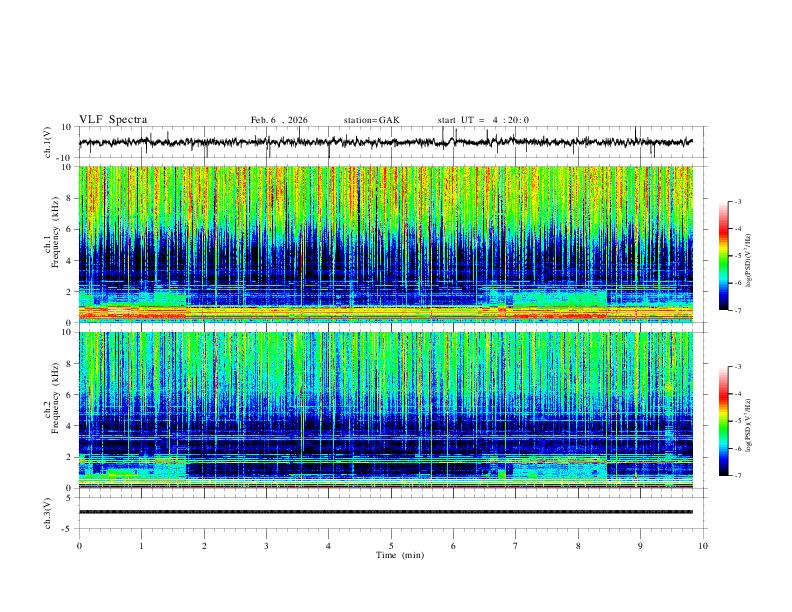Click time axis tick label "0"
The image size is (792, 612).
click(79, 546)
